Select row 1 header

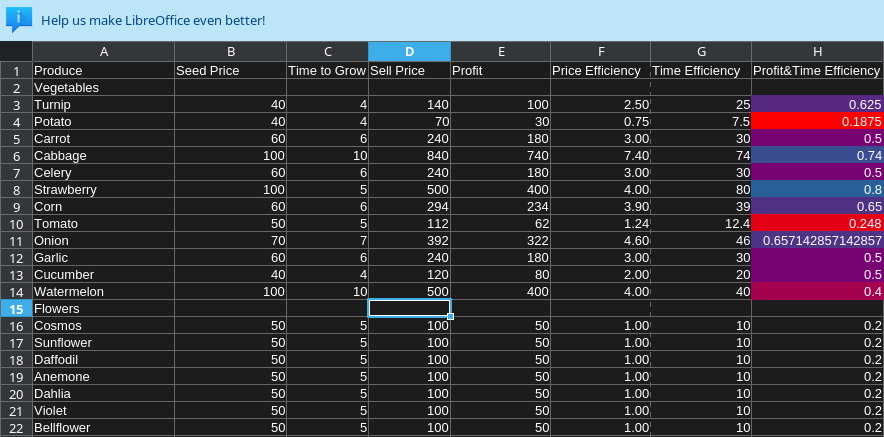point(16,71)
